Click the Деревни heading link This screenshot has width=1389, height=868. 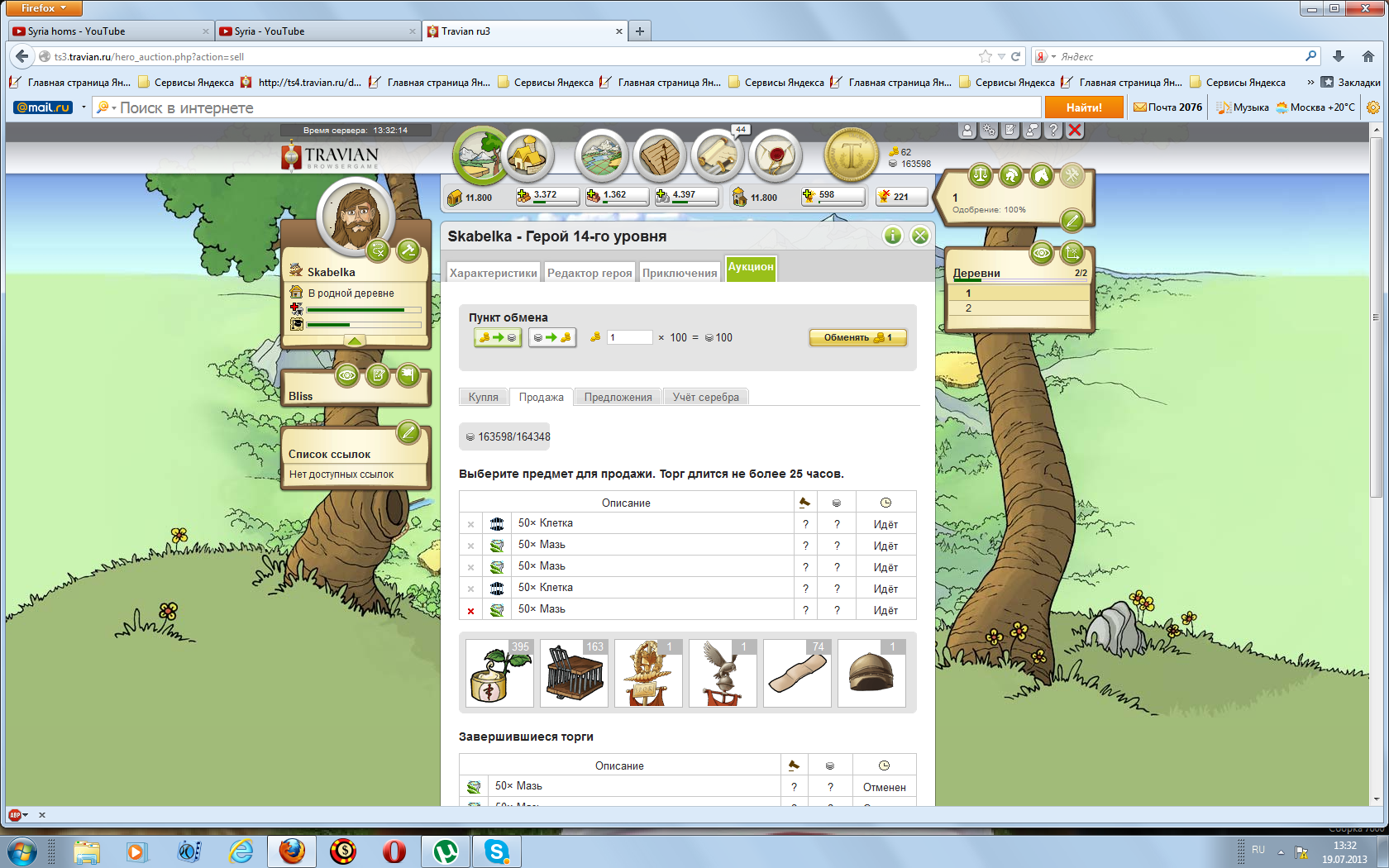(x=976, y=273)
